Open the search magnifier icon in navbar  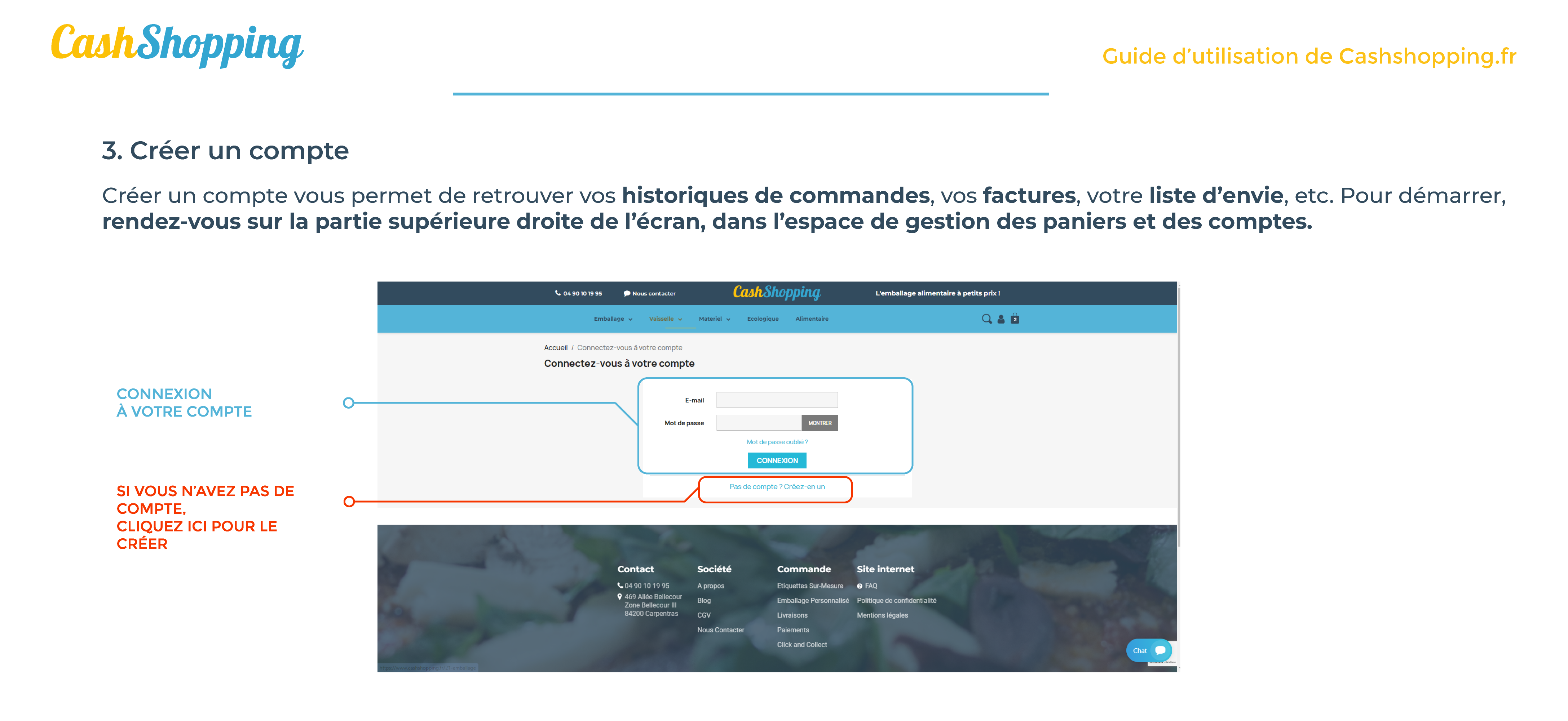pyautogui.click(x=986, y=319)
